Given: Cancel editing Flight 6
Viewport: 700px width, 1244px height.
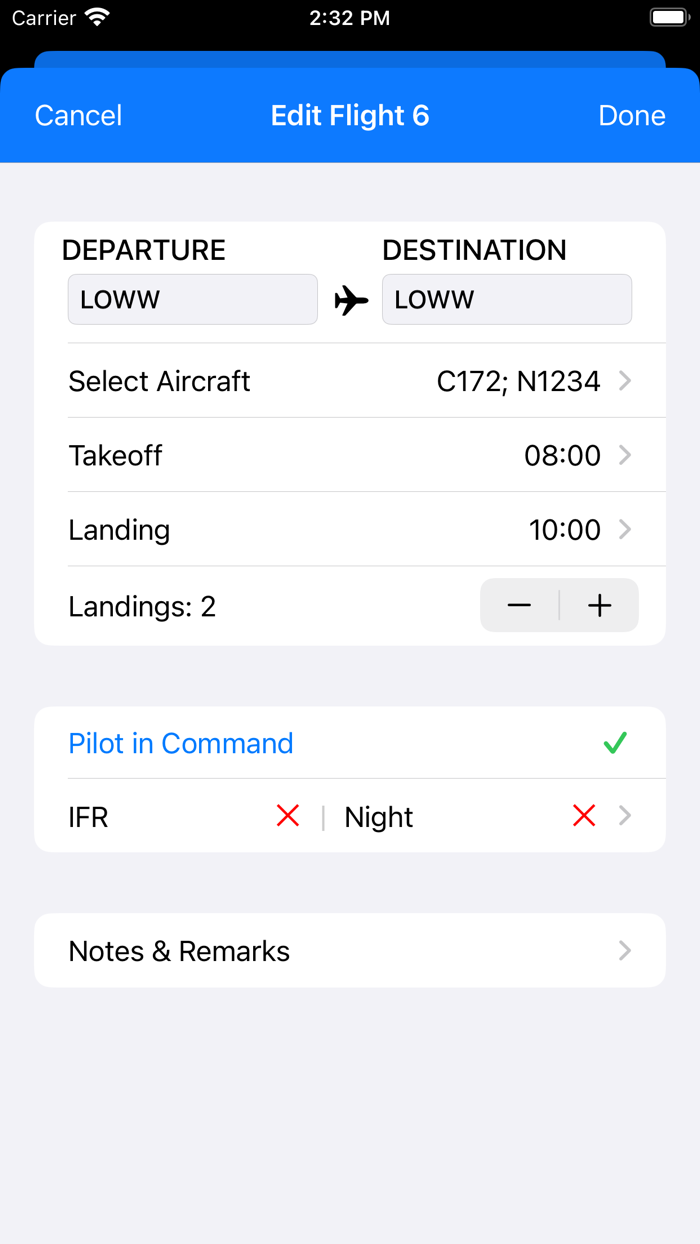Looking at the screenshot, I should click(77, 115).
